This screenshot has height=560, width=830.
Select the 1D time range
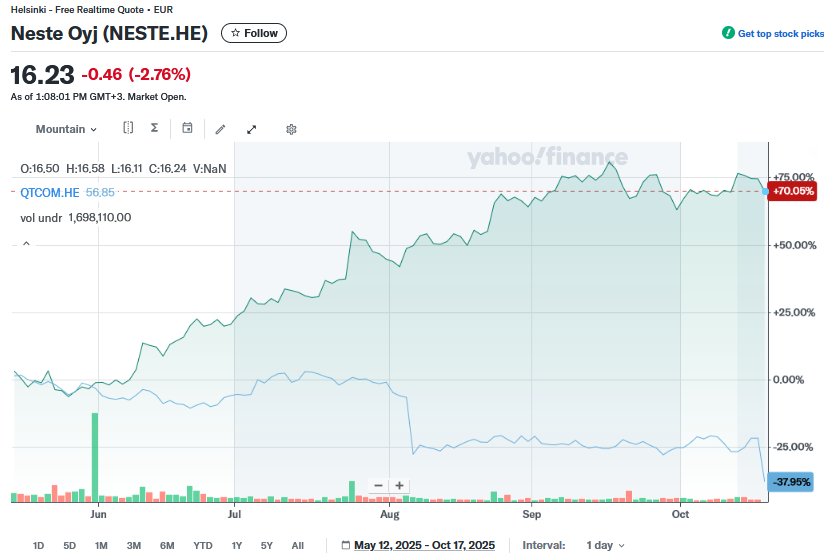[38, 546]
